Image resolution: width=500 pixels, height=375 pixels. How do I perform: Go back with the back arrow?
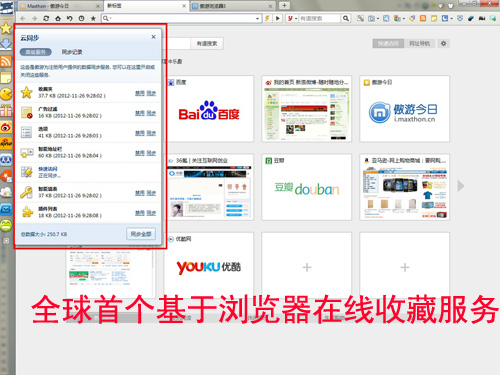[23, 18]
